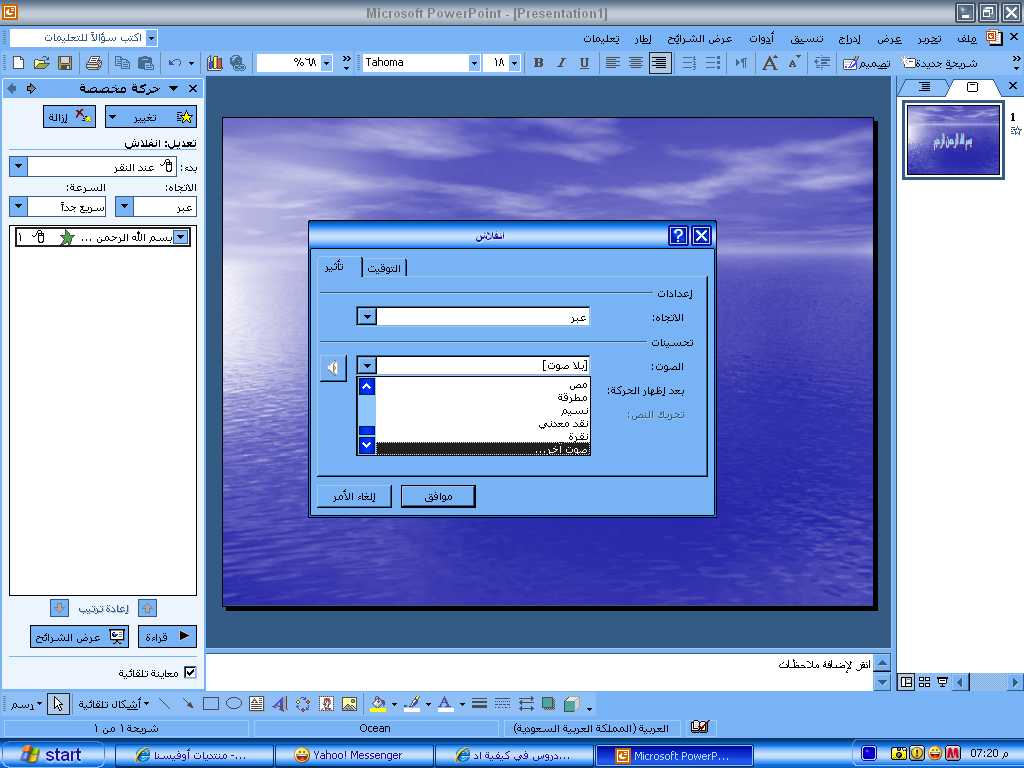1024x768 pixels.
Task: Save the presentation with the floppy icon
Action: [x=65, y=63]
